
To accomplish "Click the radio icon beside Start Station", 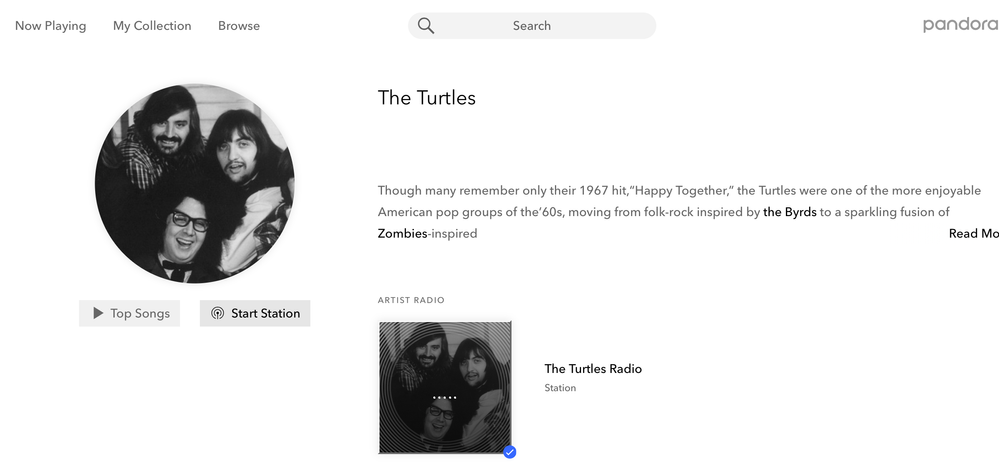I will (x=218, y=313).
